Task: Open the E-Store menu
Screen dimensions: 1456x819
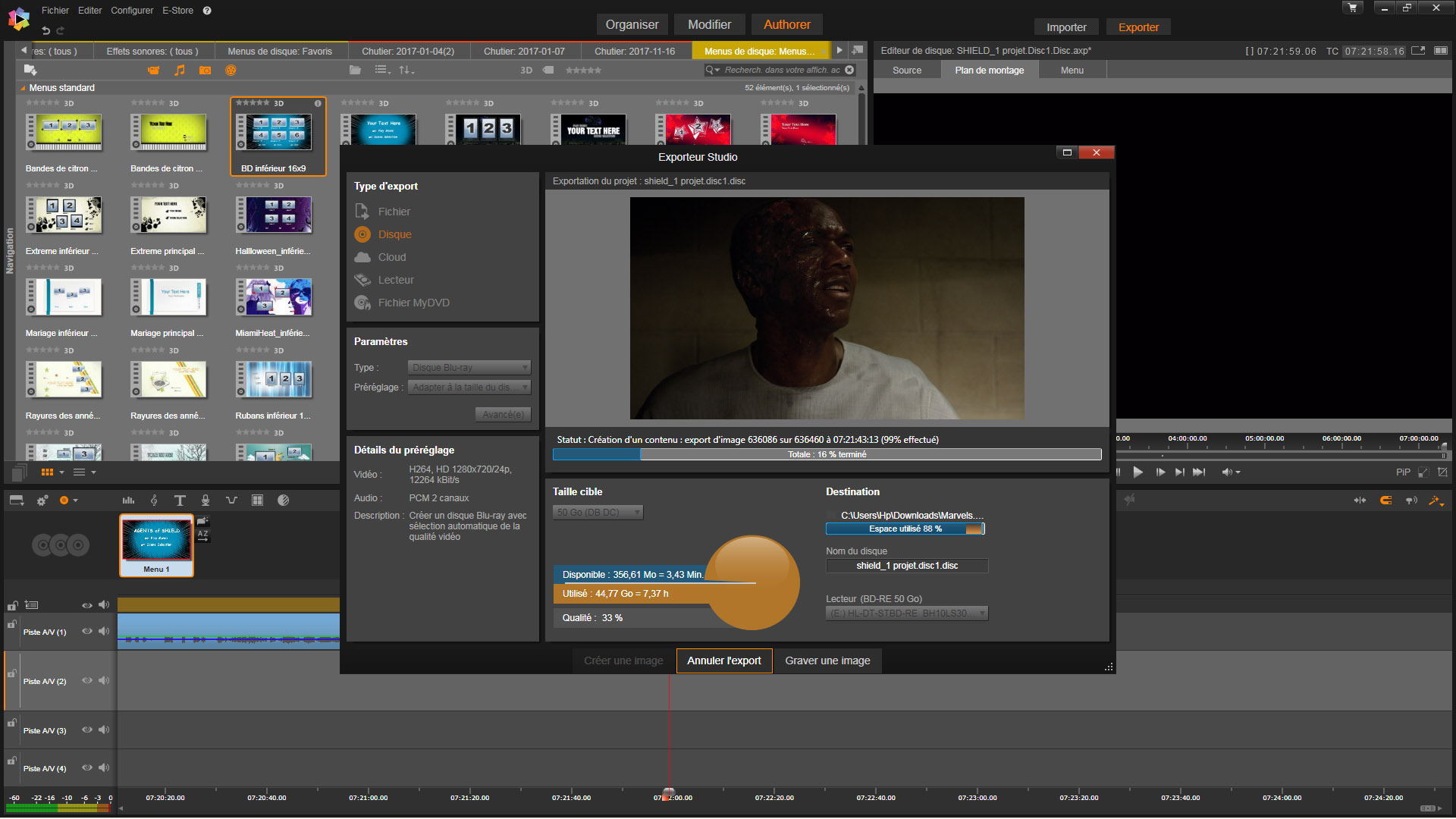Action: click(178, 11)
